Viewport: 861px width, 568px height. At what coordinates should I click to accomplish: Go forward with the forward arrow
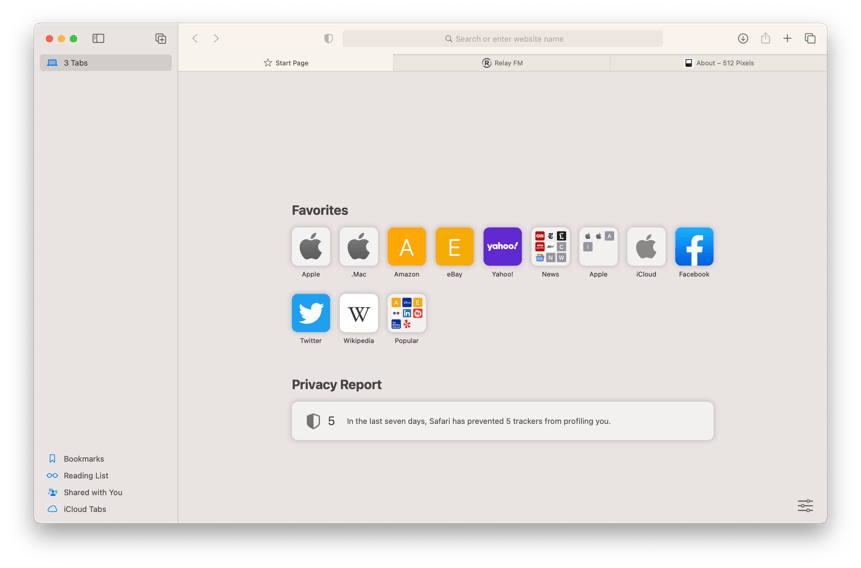click(x=216, y=38)
